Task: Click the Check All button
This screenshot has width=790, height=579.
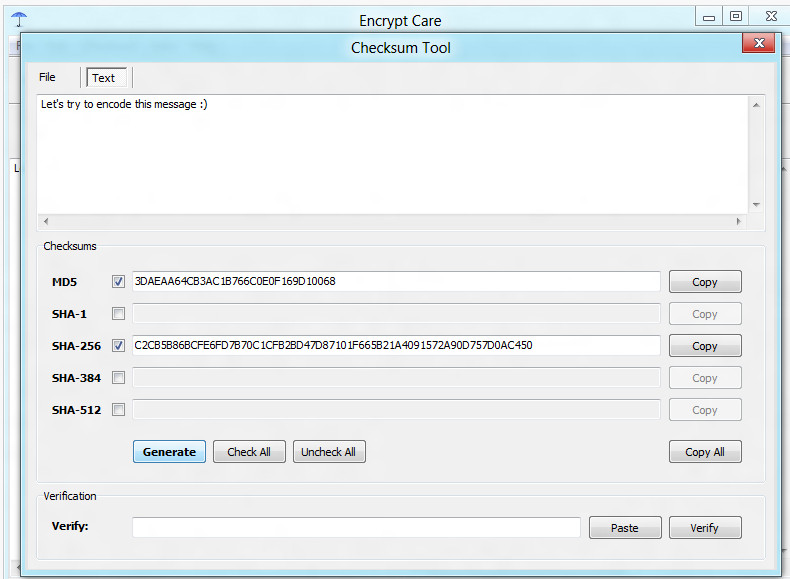Action: pos(249,452)
